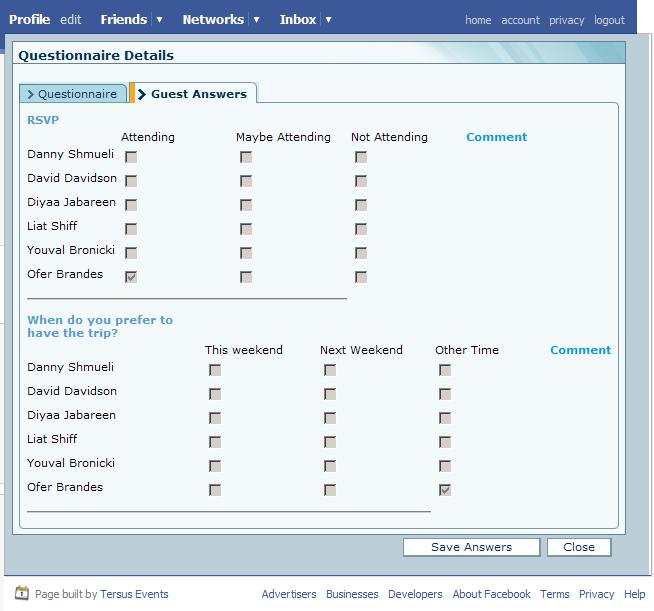Check This weekend for Diyaa Jabareen
The width and height of the screenshot is (654, 611).
215,418
